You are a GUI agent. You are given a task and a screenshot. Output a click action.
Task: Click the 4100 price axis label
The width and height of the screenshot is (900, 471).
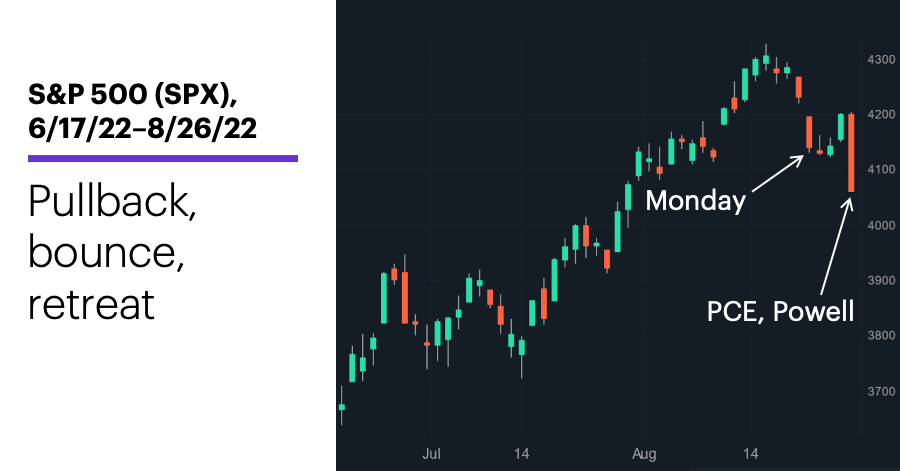(x=881, y=170)
